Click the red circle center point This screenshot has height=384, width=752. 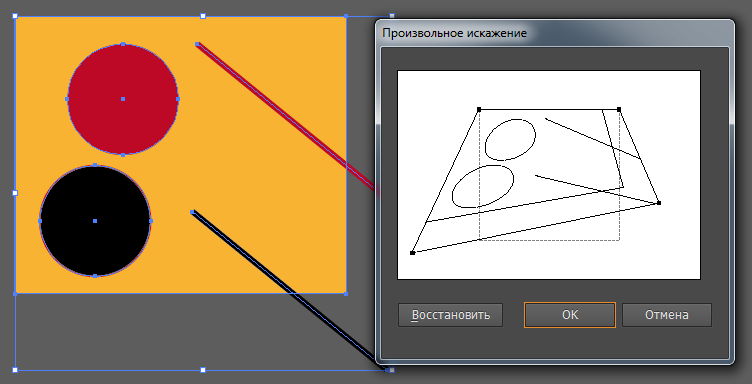click(123, 99)
